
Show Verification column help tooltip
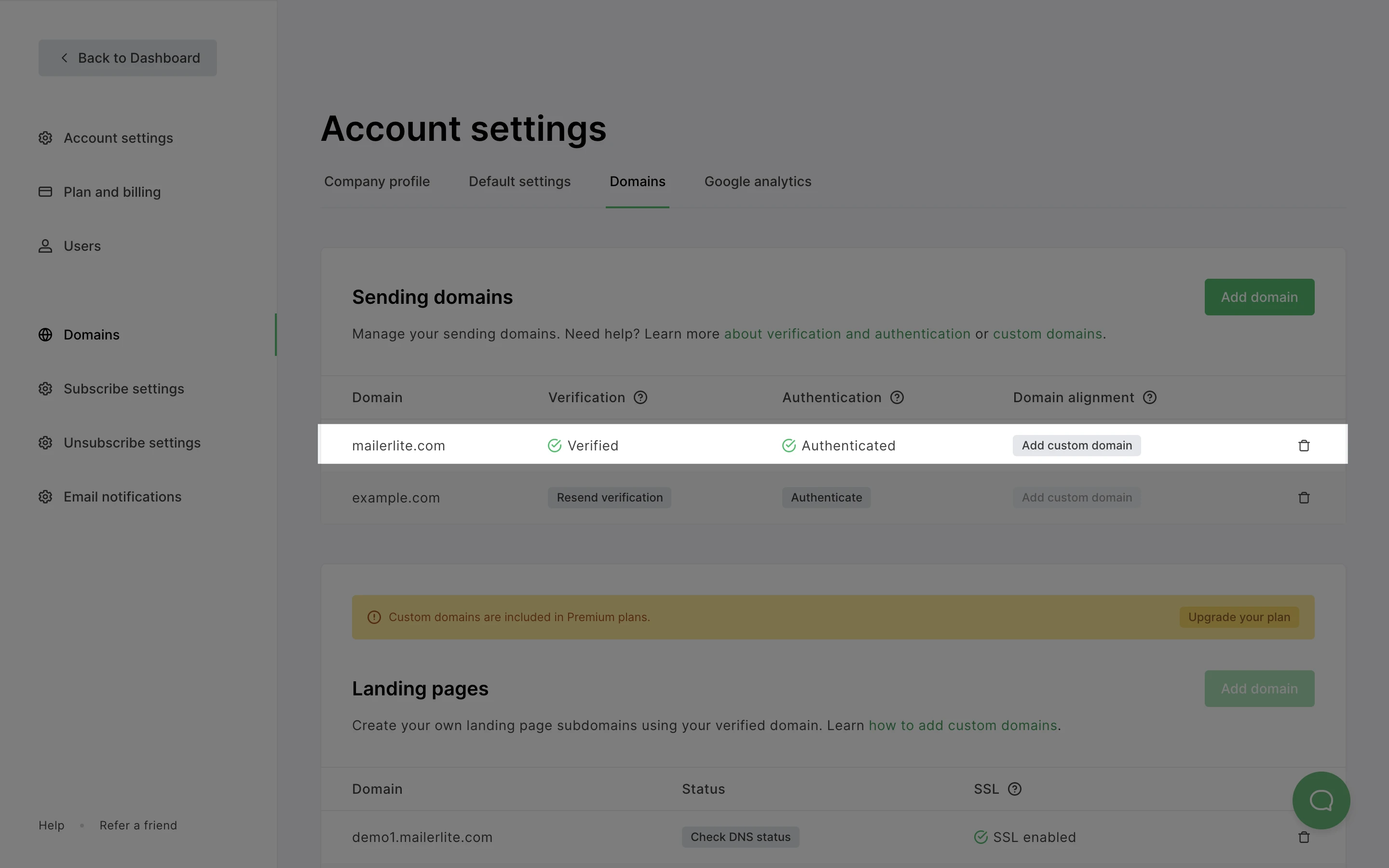coord(640,397)
